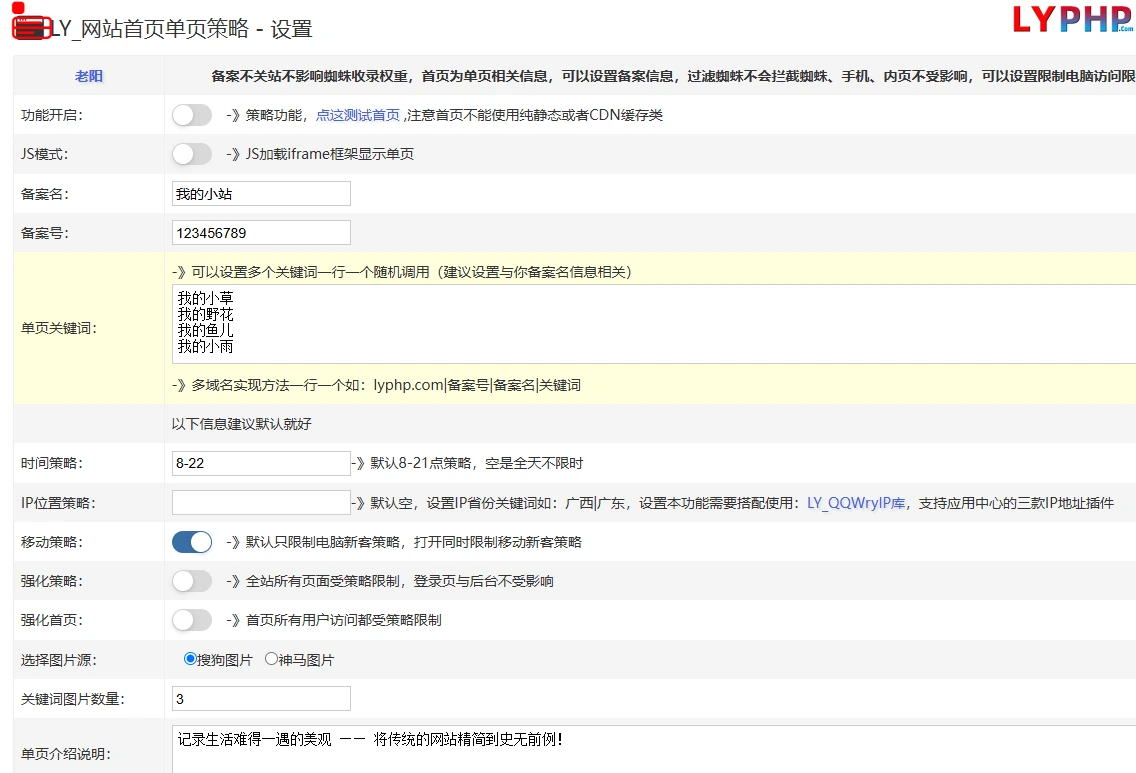Select the 时间策略 field showing 8-22
This screenshot has width=1136, height=773.
(262, 463)
